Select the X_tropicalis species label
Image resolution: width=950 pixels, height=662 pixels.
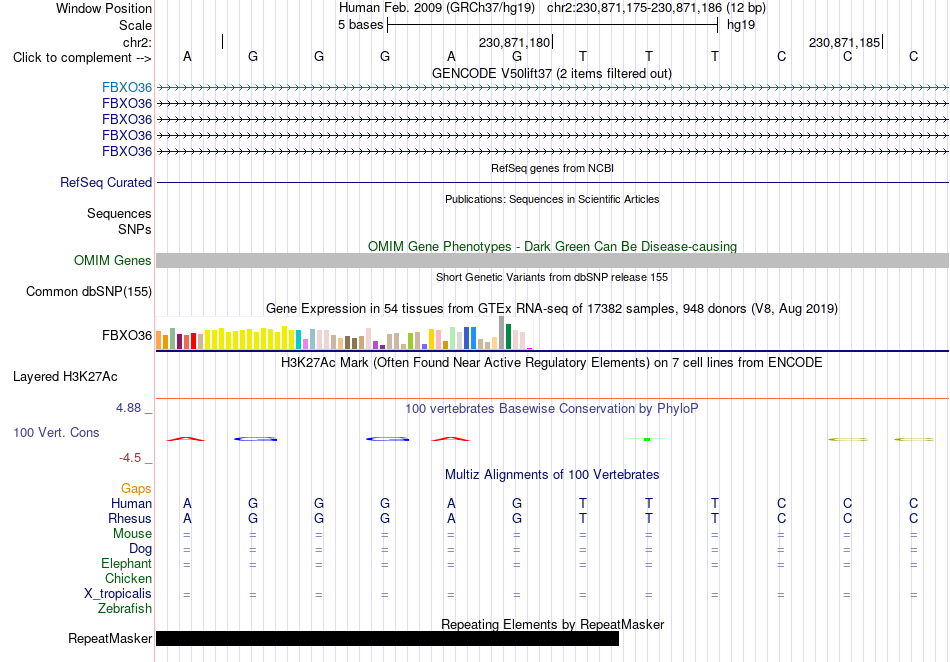point(118,594)
